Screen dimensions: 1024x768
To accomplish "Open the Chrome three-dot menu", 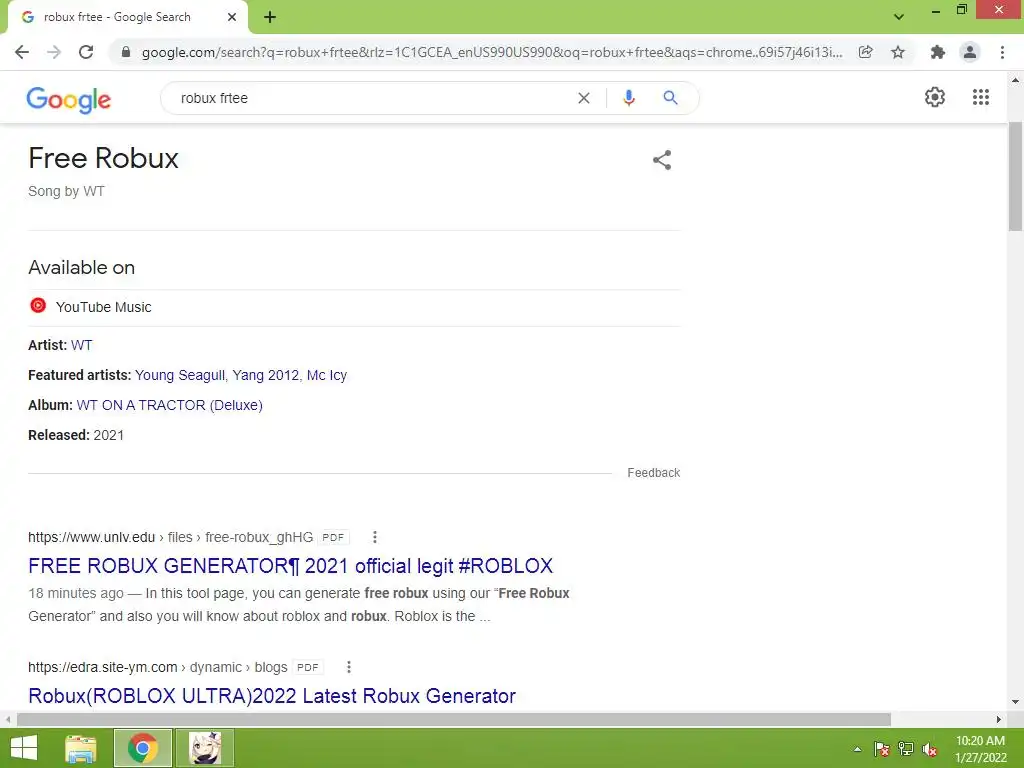I will pyautogui.click(x=1002, y=52).
